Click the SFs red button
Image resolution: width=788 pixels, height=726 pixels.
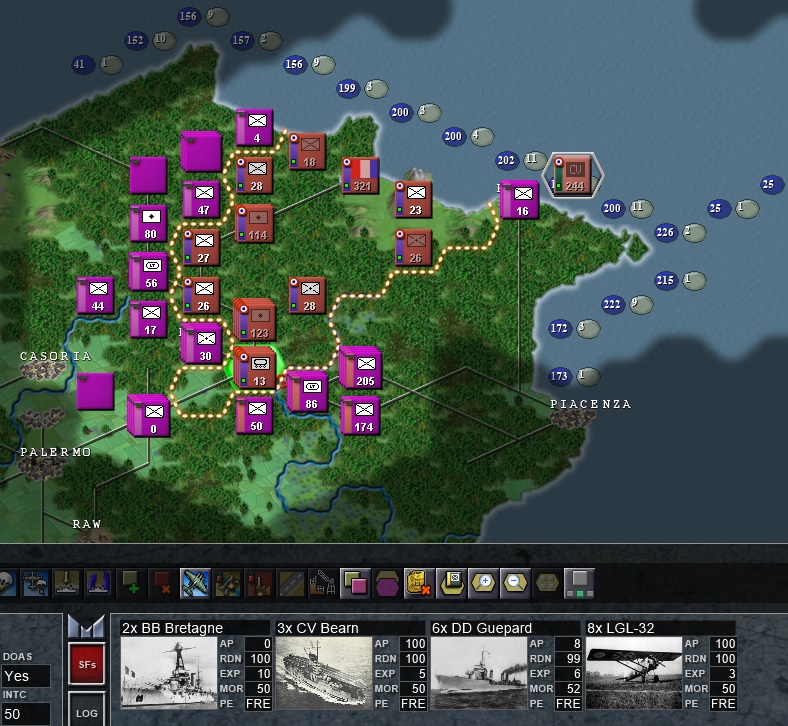point(86,664)
